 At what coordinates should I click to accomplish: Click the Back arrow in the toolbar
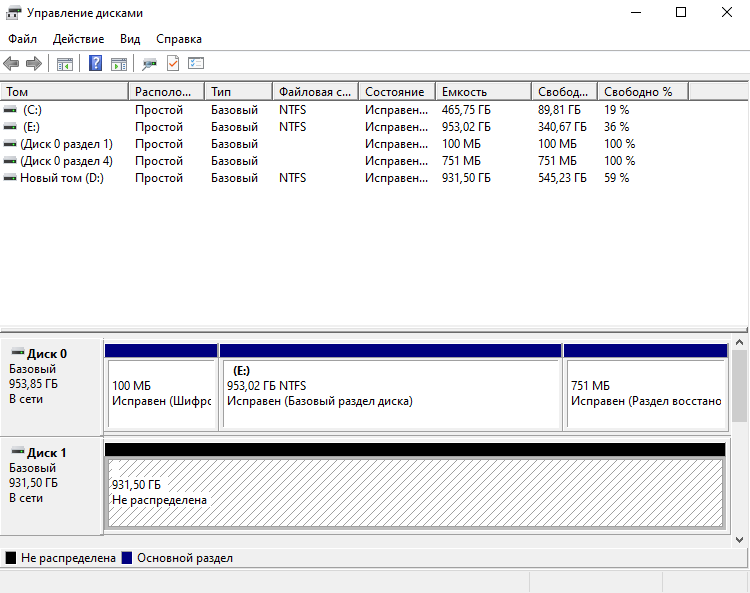click(x=12, y=64)
